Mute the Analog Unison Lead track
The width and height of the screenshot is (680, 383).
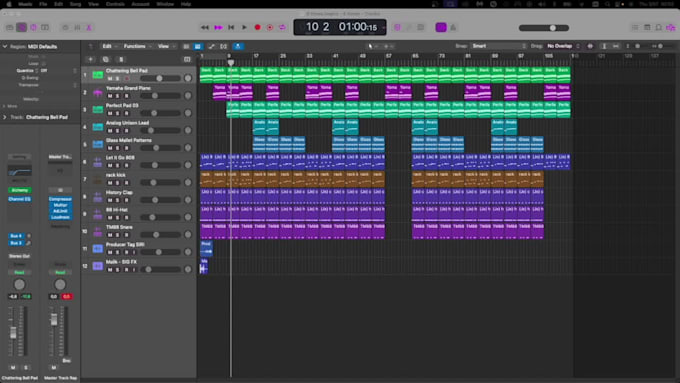(110, 131)
